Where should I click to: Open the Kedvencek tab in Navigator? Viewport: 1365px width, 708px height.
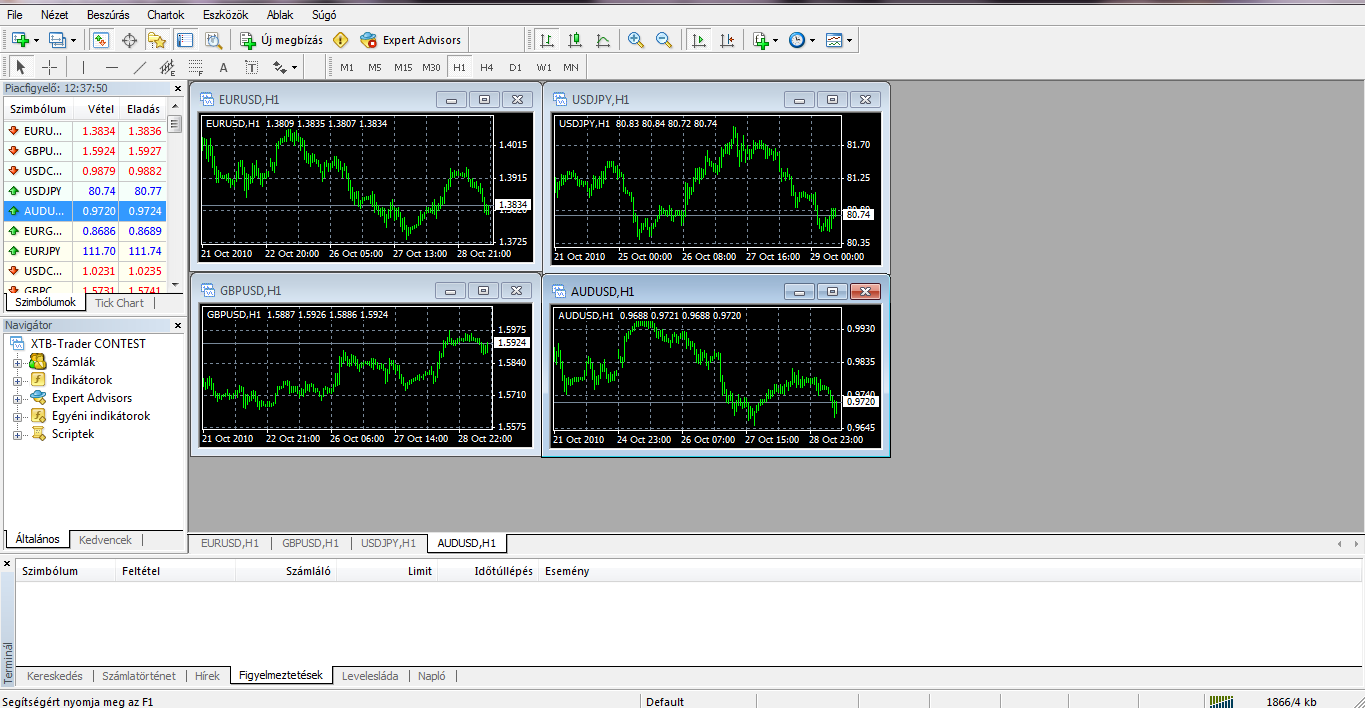tap(105, 540)
